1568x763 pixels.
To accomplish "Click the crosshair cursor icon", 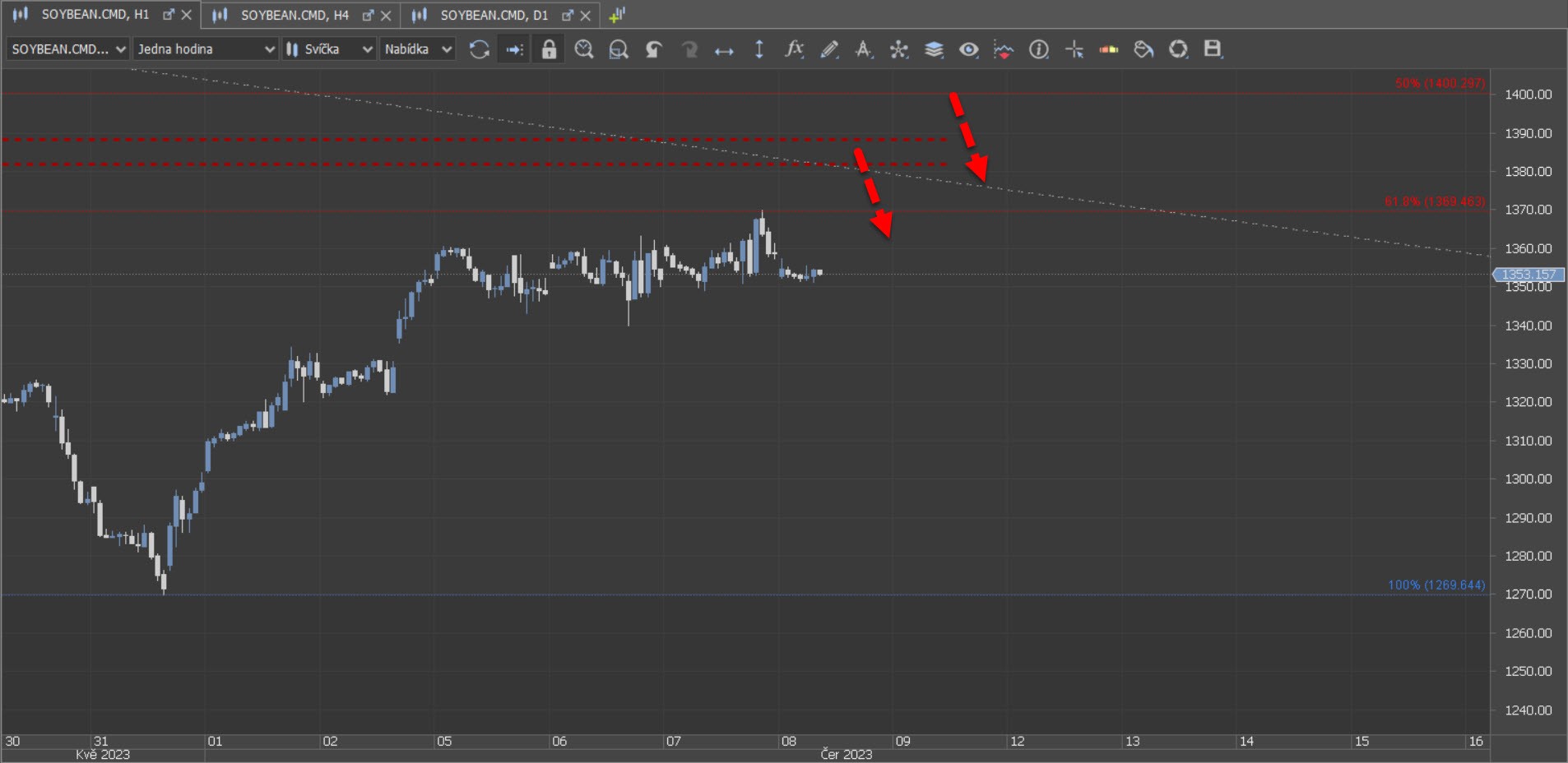I will (1074, 49).
